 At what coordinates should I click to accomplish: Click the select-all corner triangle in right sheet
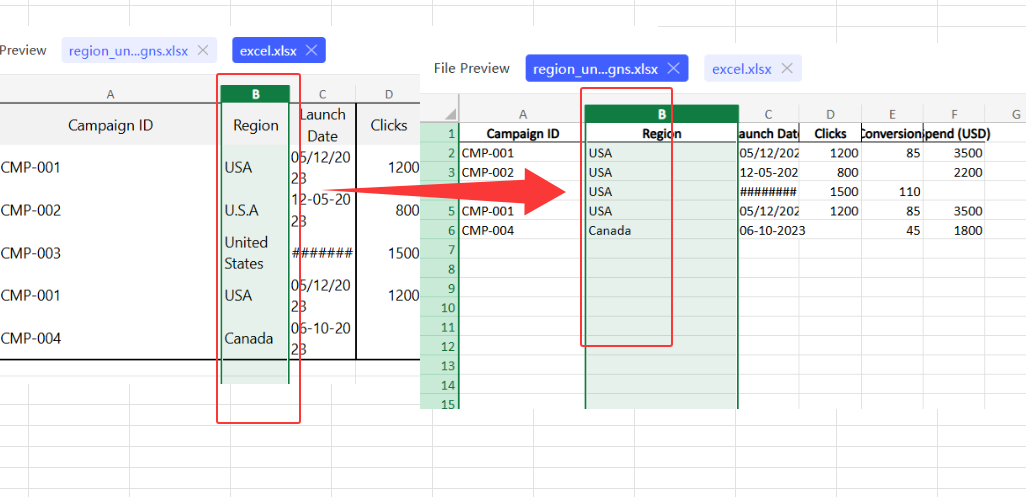point(449,114)
